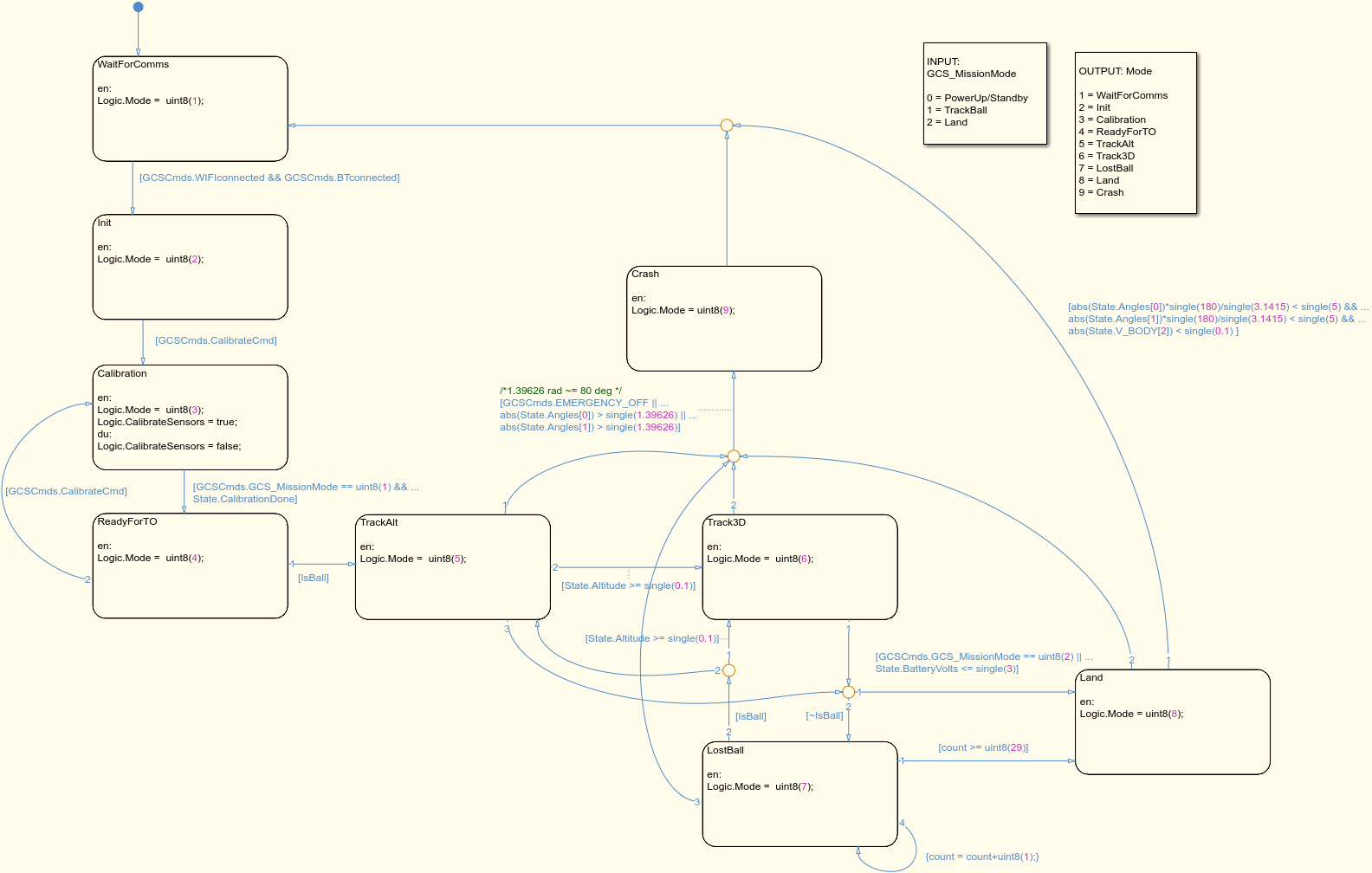Click the Calibration state name
Image resolution: width=1372 pixels, height=873 pixels.
[x=122, y=374]
